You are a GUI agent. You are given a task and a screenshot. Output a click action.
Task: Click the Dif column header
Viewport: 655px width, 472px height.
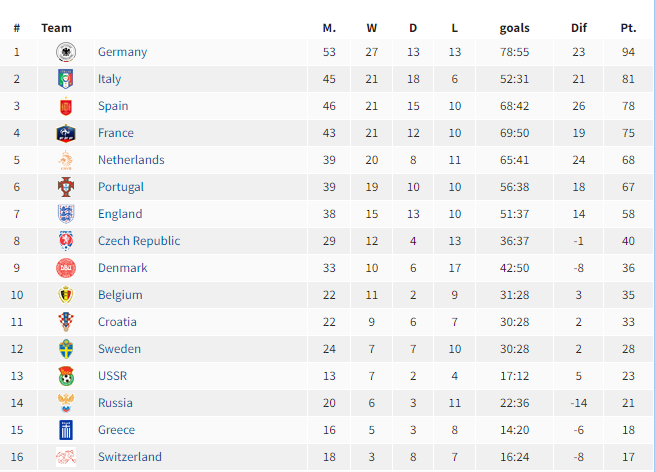pos(578,28)
